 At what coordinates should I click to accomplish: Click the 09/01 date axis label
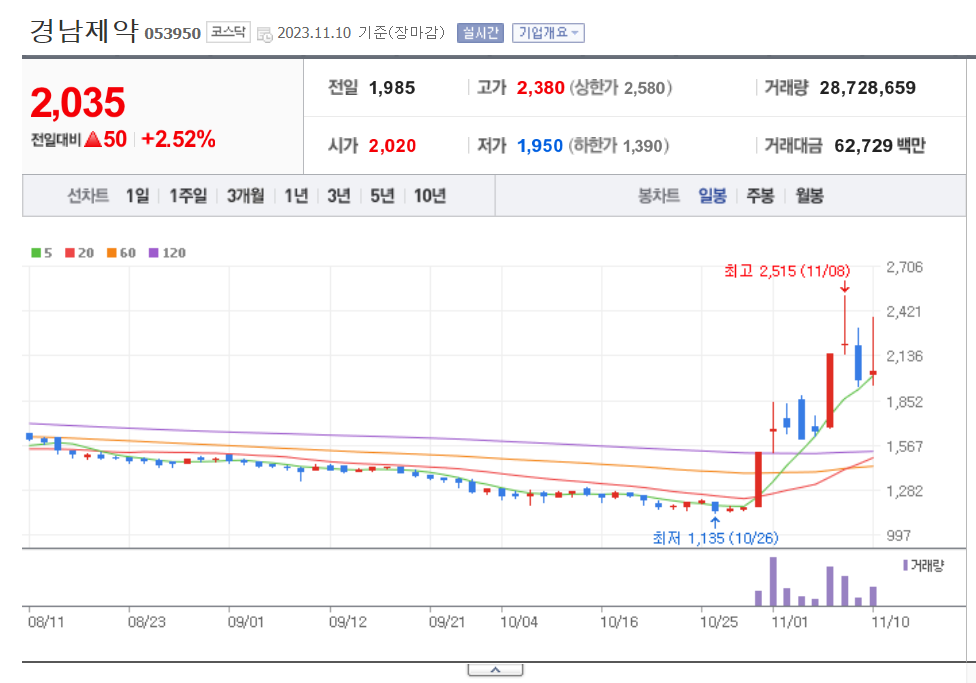[x=245, y=622]
